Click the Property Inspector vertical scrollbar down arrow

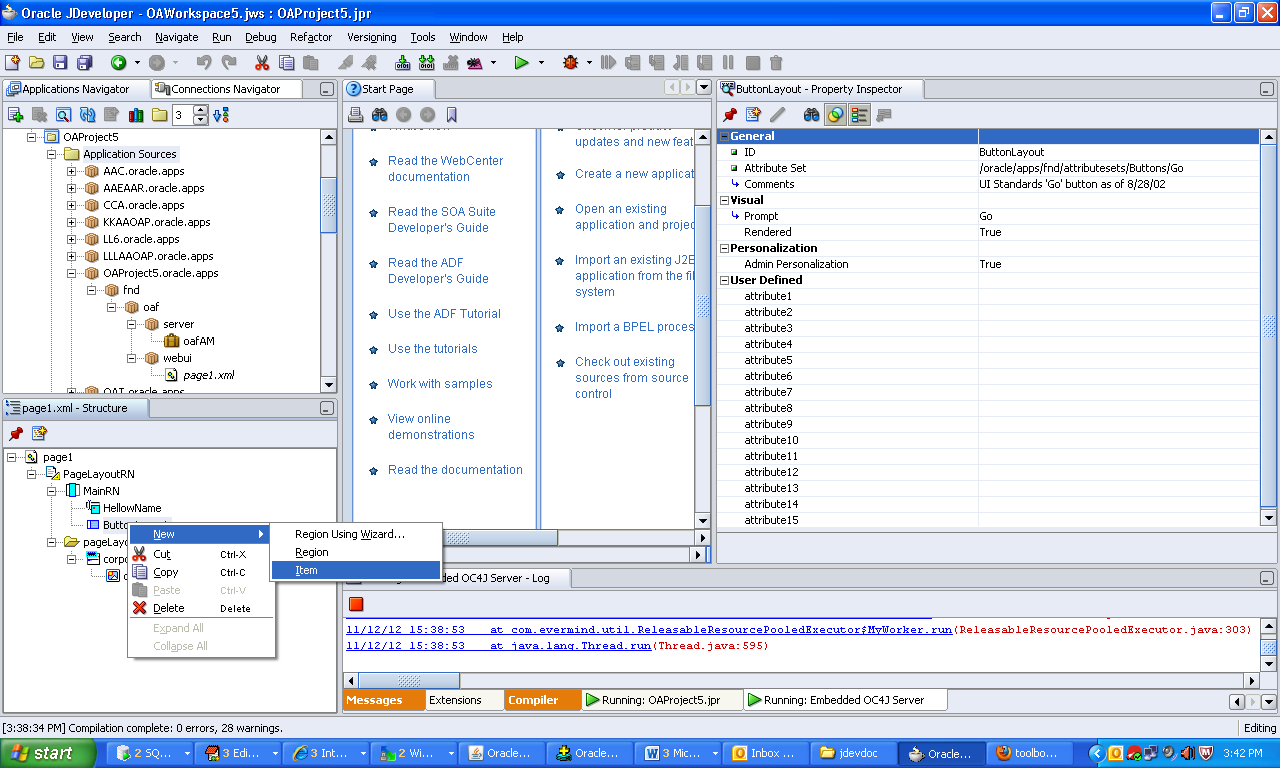[x=1269, y=517]
